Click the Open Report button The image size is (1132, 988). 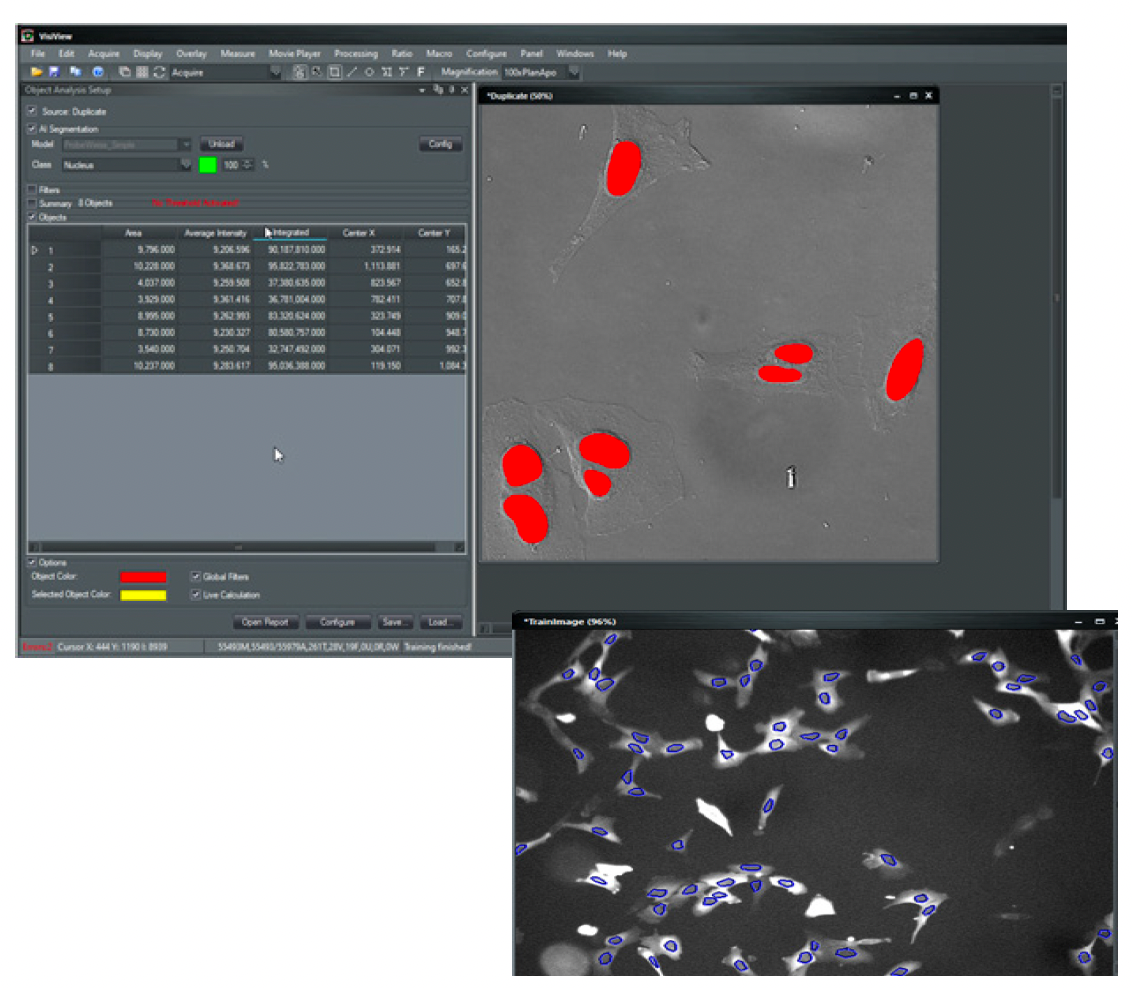(265, 622)
